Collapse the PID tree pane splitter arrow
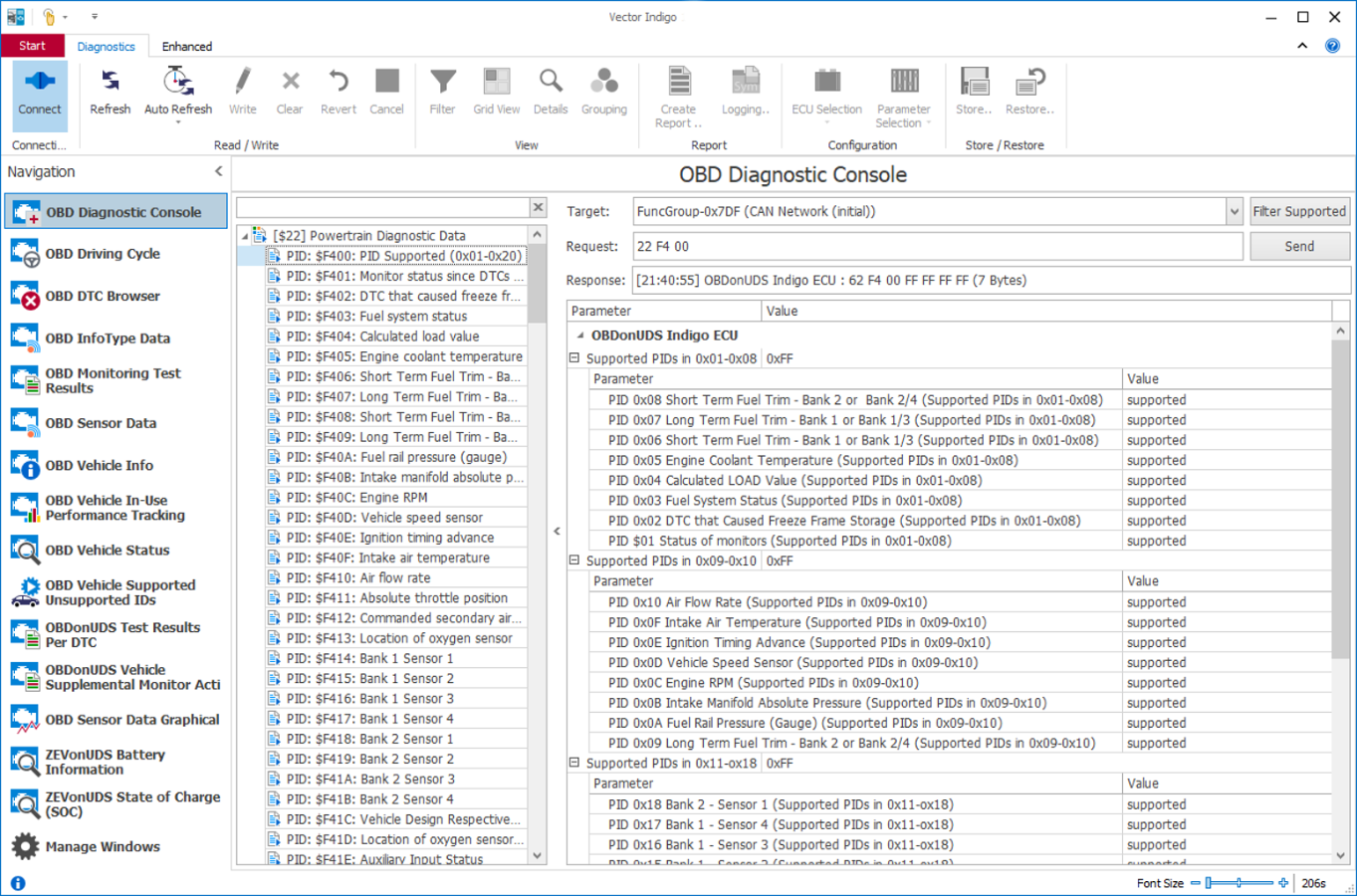The image size is (1357, 896). pyautogui.click(x=557, y=532)
